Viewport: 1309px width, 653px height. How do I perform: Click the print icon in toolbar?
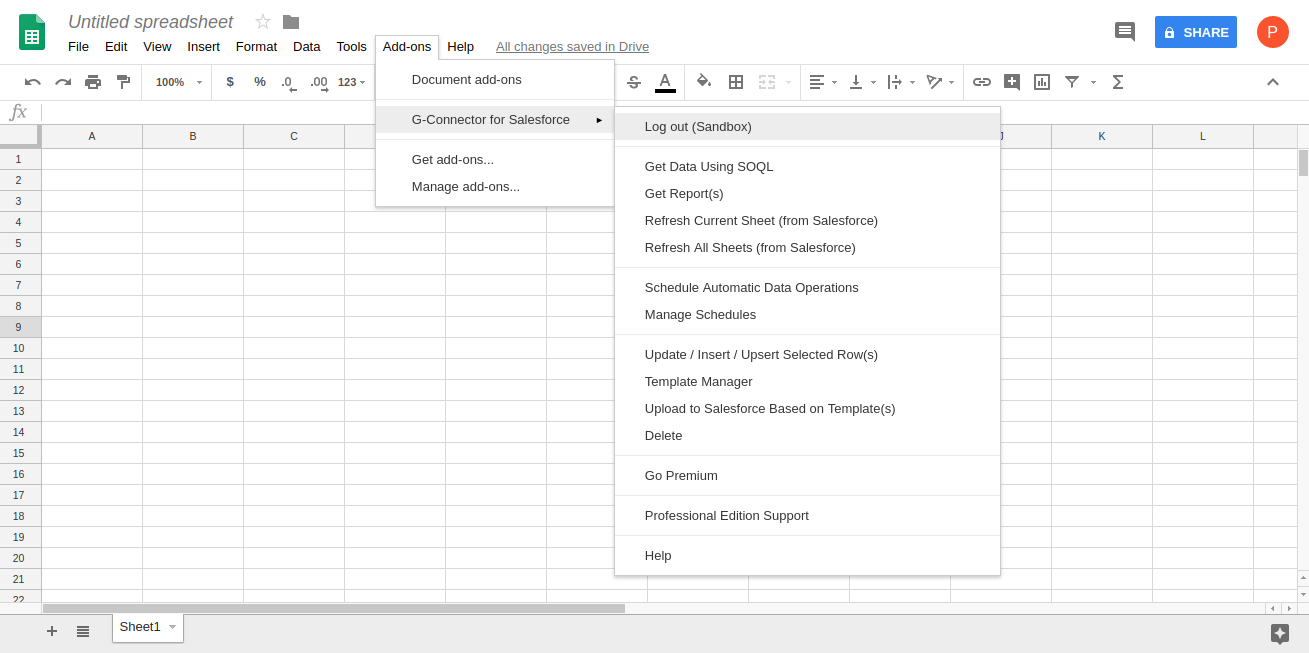point(93,82)
